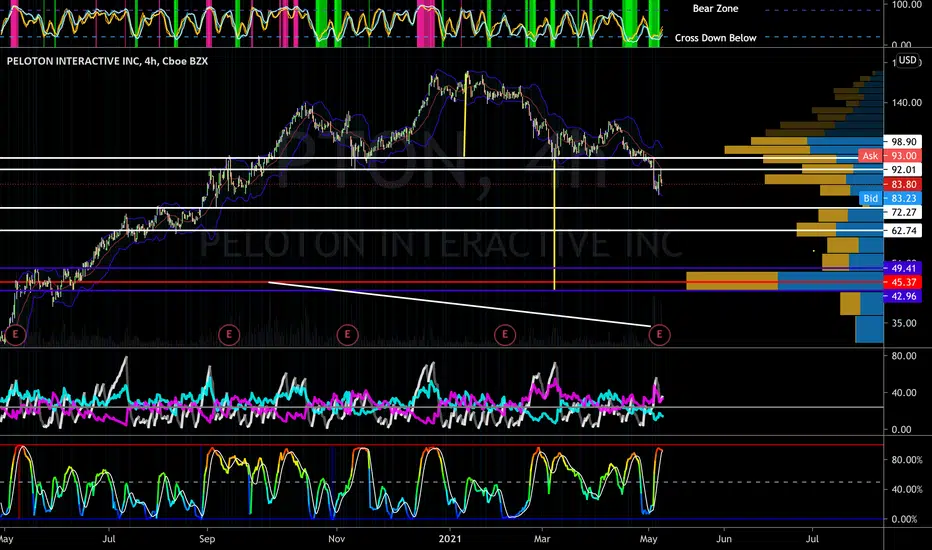Screen dimensions: 932x550
Task: Click the 0.00% stochastic axis value
Action: click(906, 519)
